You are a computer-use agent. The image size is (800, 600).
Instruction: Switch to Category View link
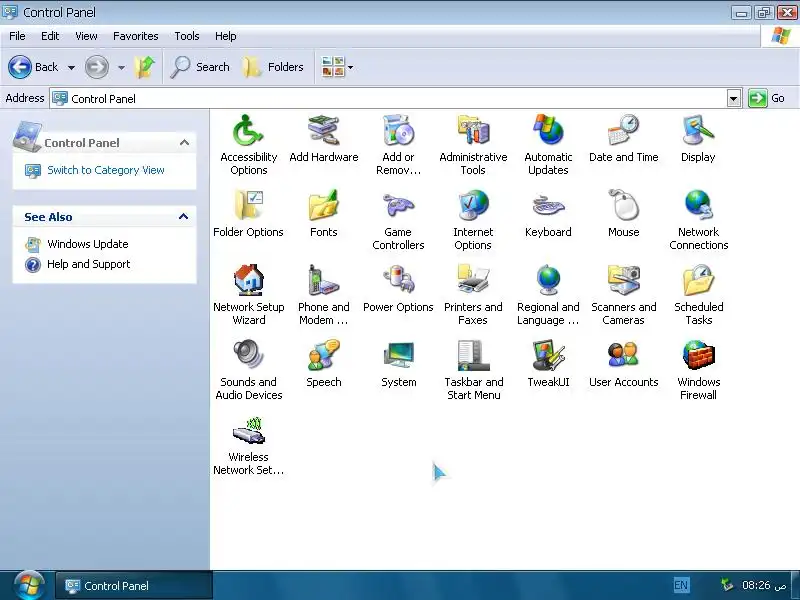coord(106,170)
